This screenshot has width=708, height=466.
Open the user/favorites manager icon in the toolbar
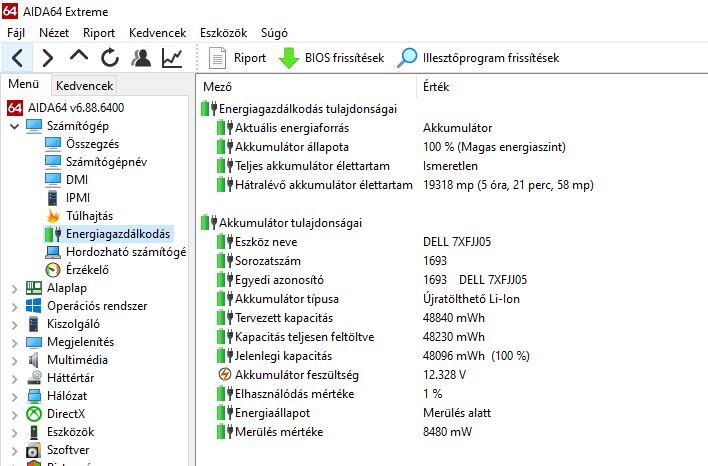pyautogui.click(x=141, y=58)
